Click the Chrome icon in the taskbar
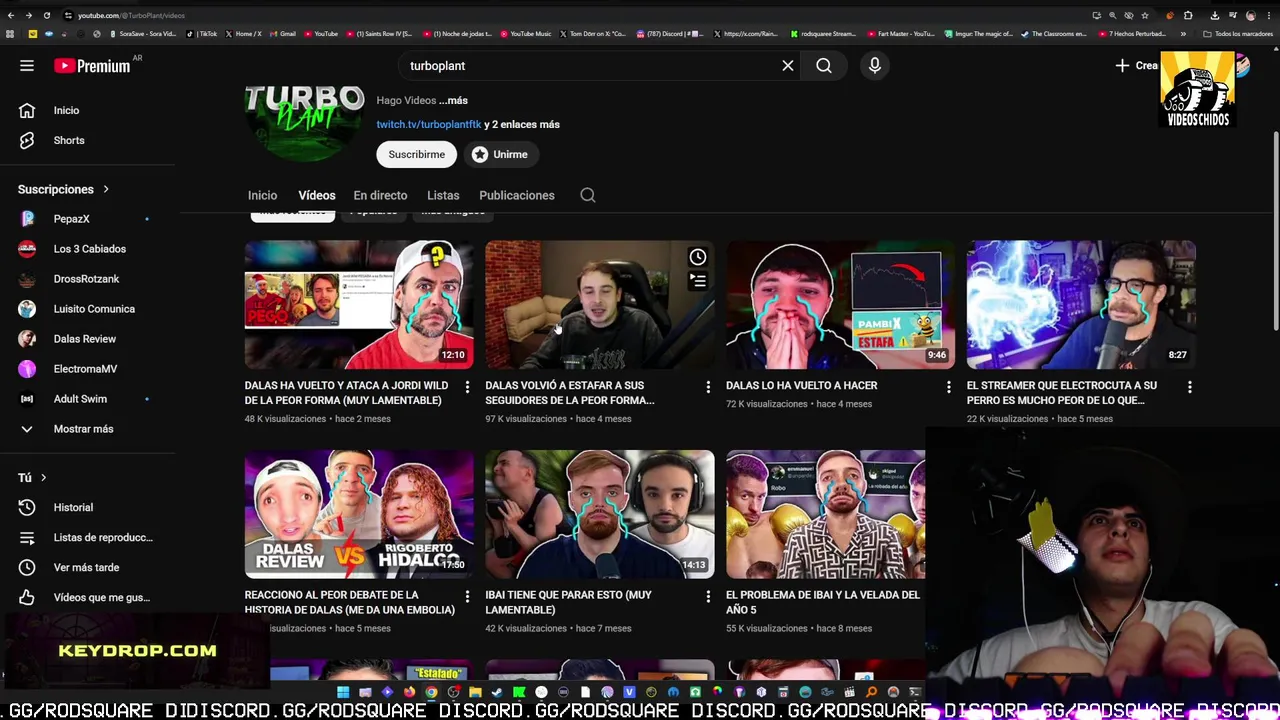The width and height of the screenshot is (1280, 720). click(x=431, y=692)
